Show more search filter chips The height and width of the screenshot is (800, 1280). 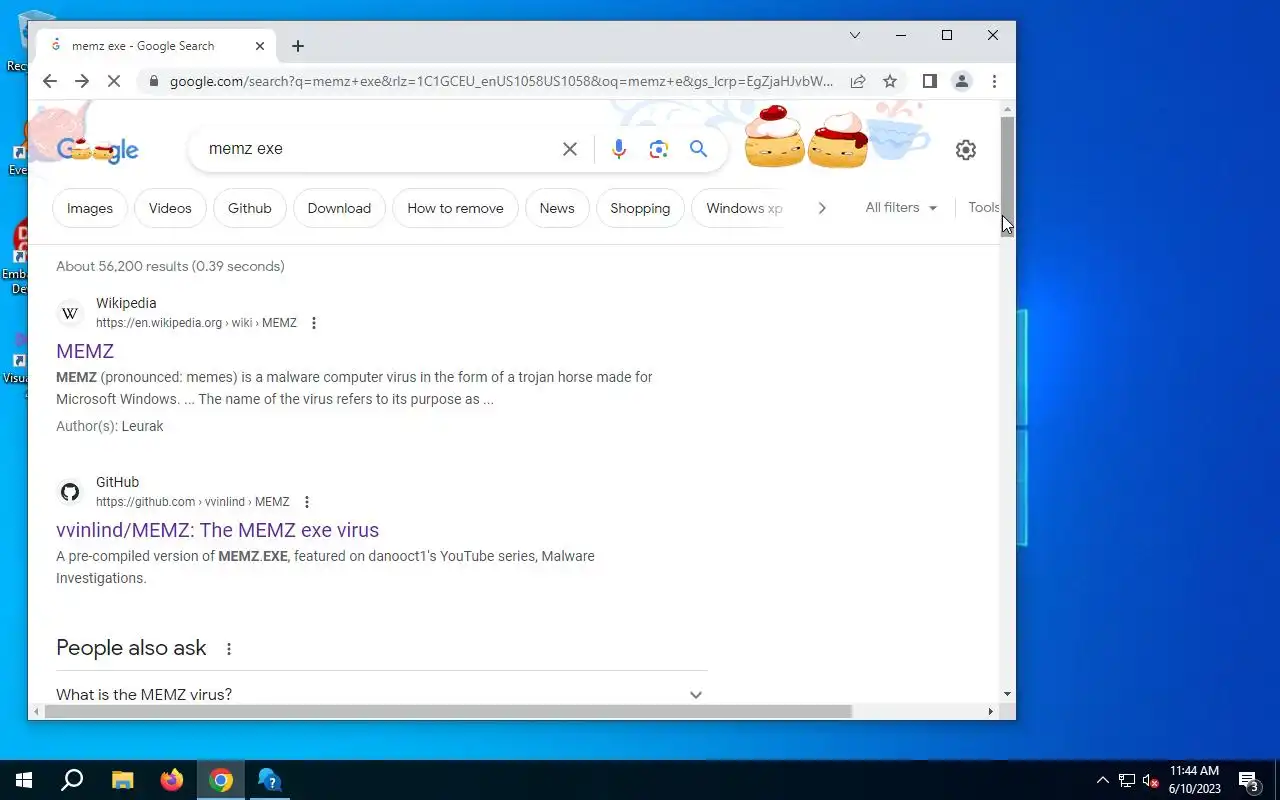click(822, 208)
